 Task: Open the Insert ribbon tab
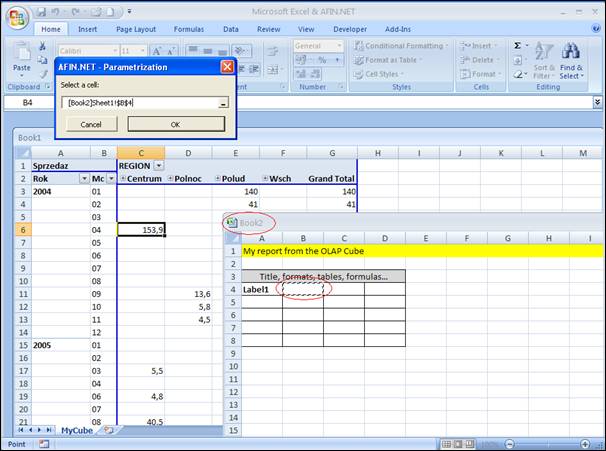click(x=87, y=29)
